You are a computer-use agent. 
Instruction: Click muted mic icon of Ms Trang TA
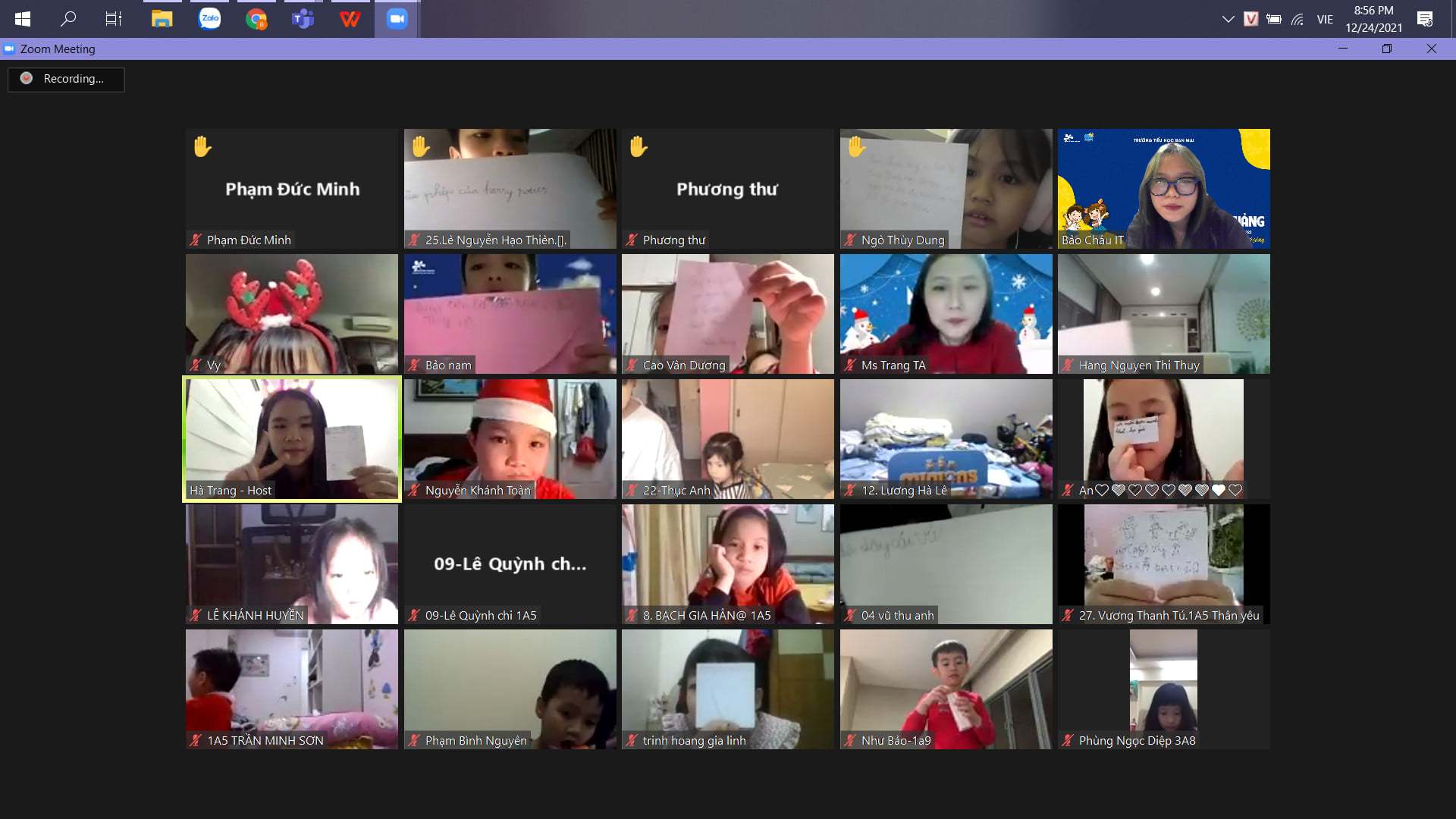[x=850, y=366]
